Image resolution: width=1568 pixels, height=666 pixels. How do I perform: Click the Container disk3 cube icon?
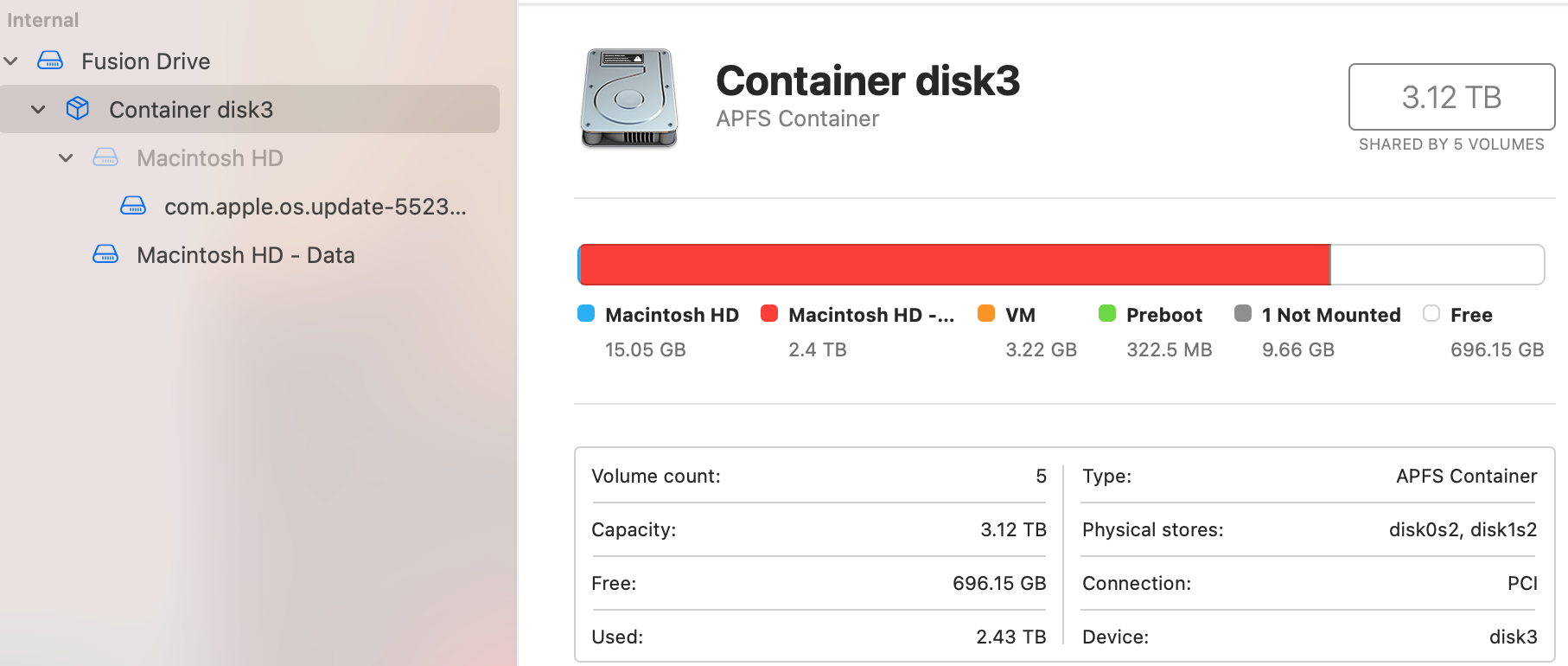pos(78,109)
